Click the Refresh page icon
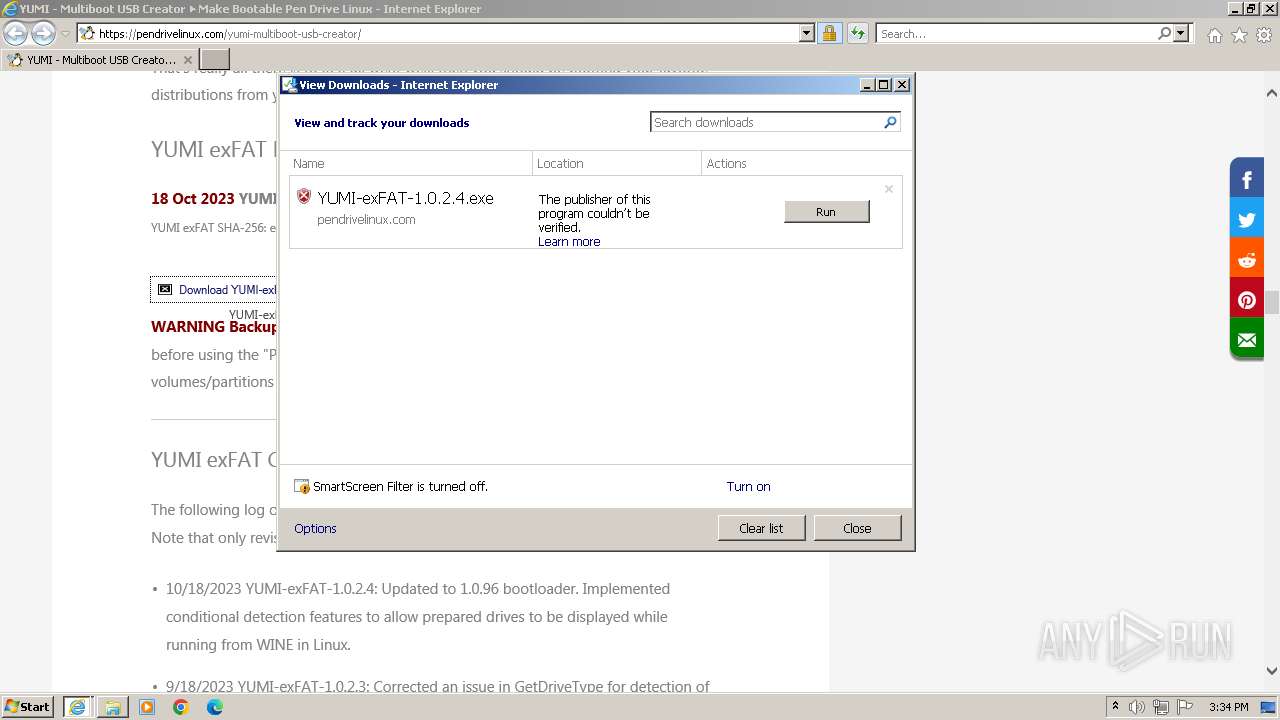 click(x=858, y=34)
